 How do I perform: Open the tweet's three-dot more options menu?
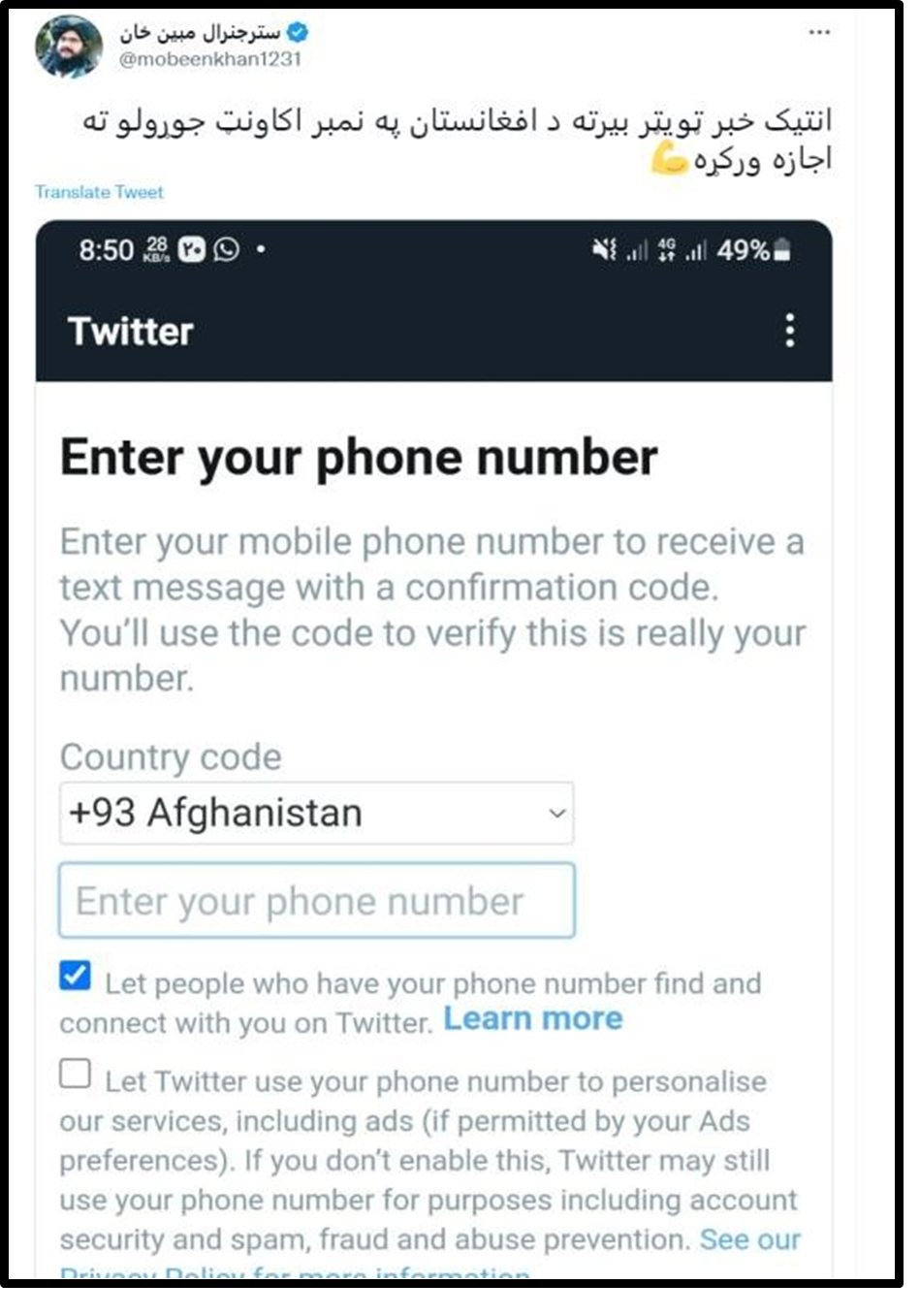[x=819, y=32]
